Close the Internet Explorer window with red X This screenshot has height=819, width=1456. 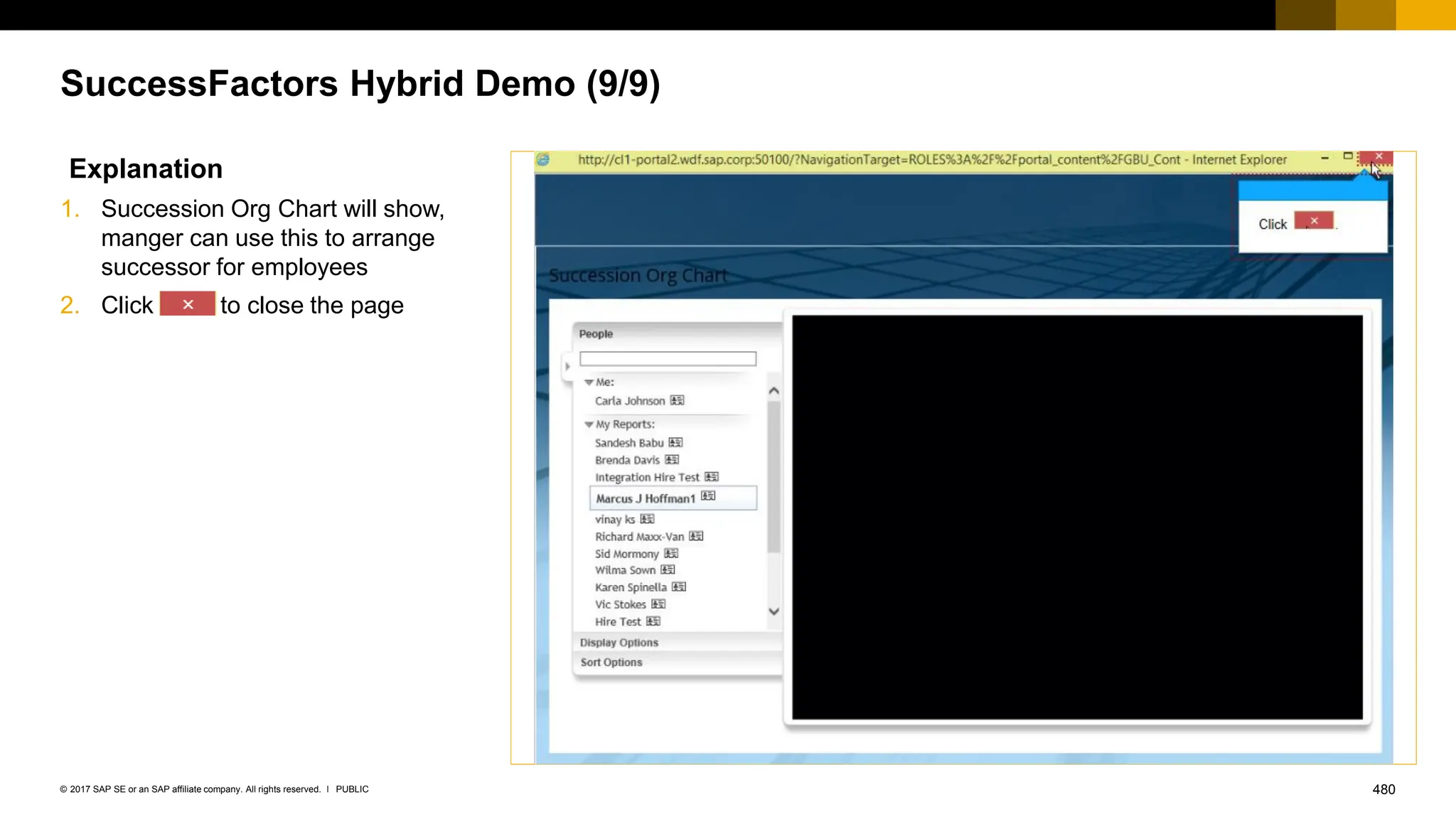(x=1376, y=158)
